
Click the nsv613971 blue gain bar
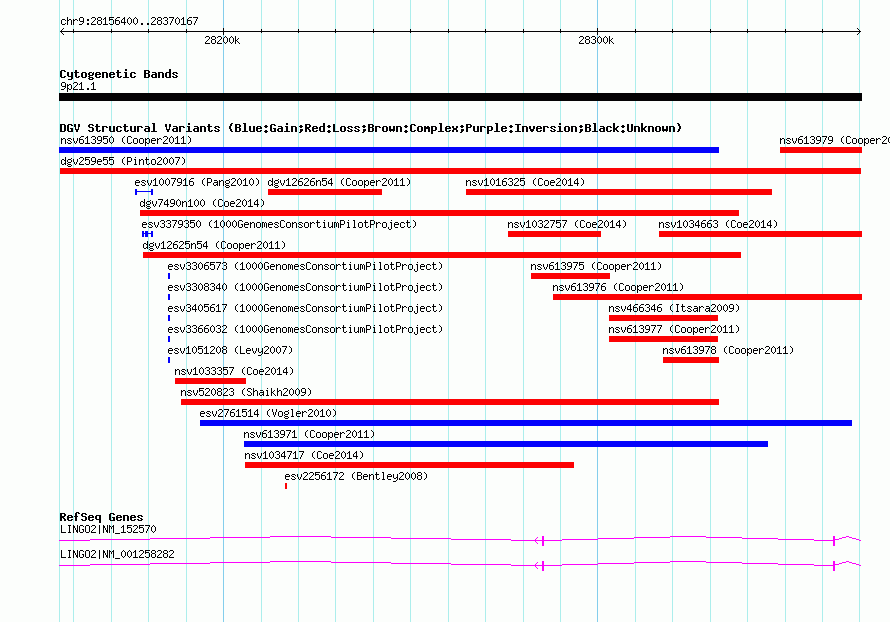(506, 444)
